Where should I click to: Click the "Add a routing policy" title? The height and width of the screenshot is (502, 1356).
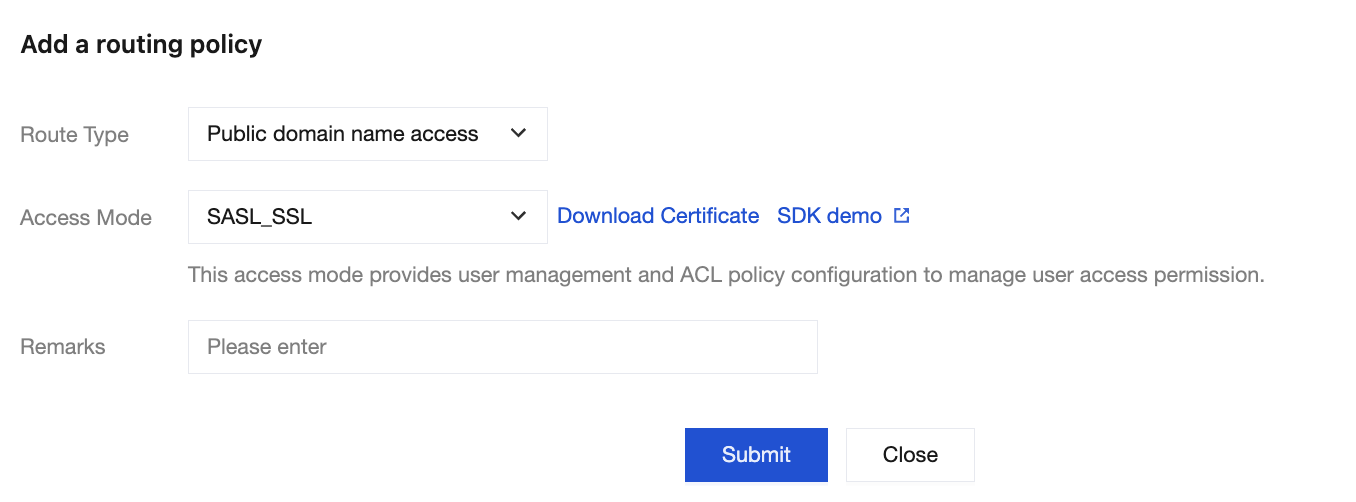click(141, 45)
